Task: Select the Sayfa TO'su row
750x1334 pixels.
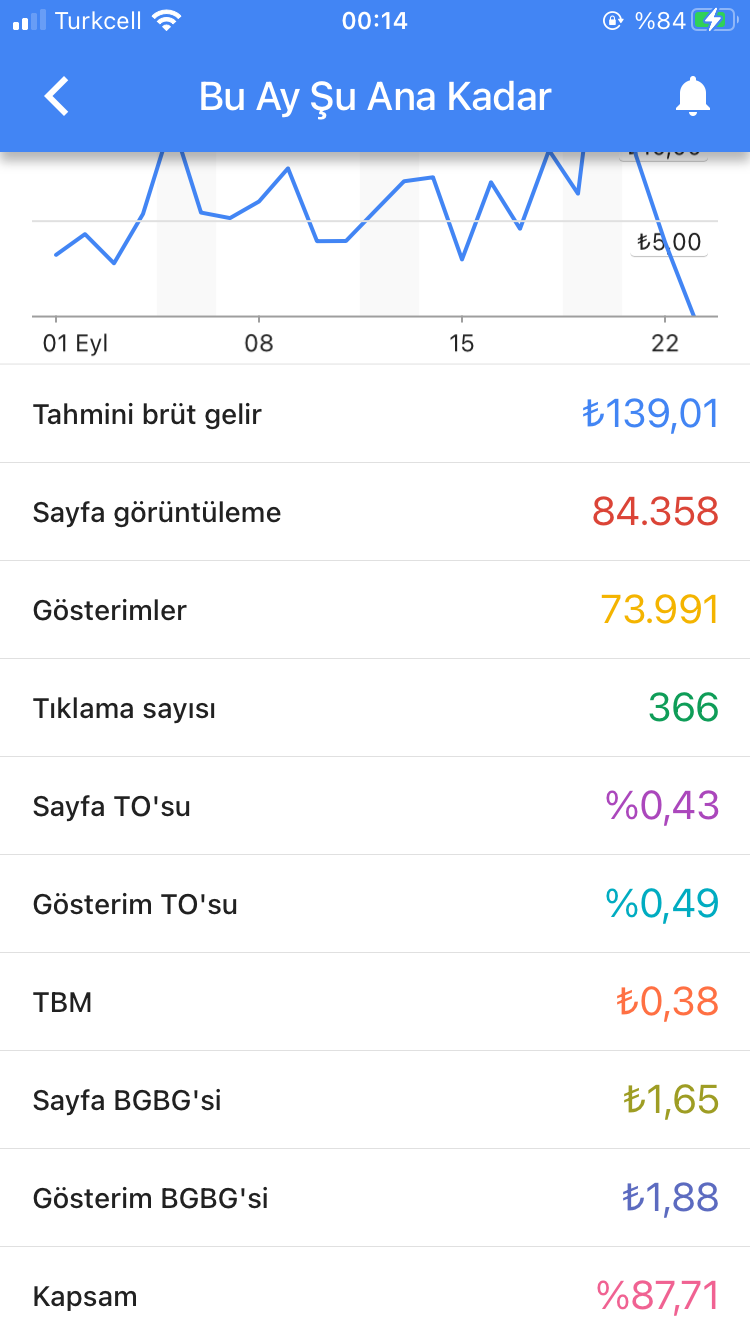Action: [x=375, y=806]
